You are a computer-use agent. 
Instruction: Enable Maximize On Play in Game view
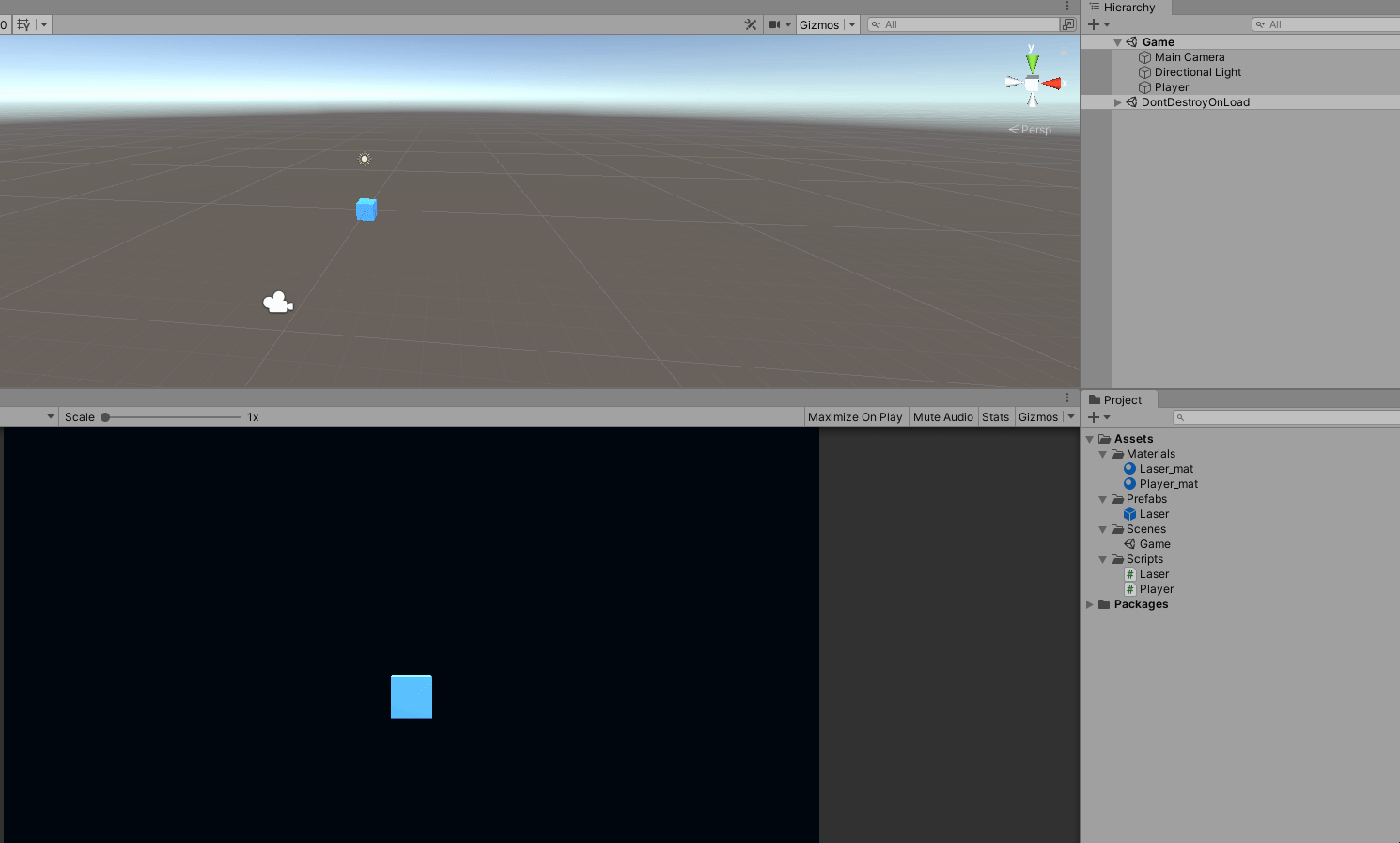[x=855, y=416]
